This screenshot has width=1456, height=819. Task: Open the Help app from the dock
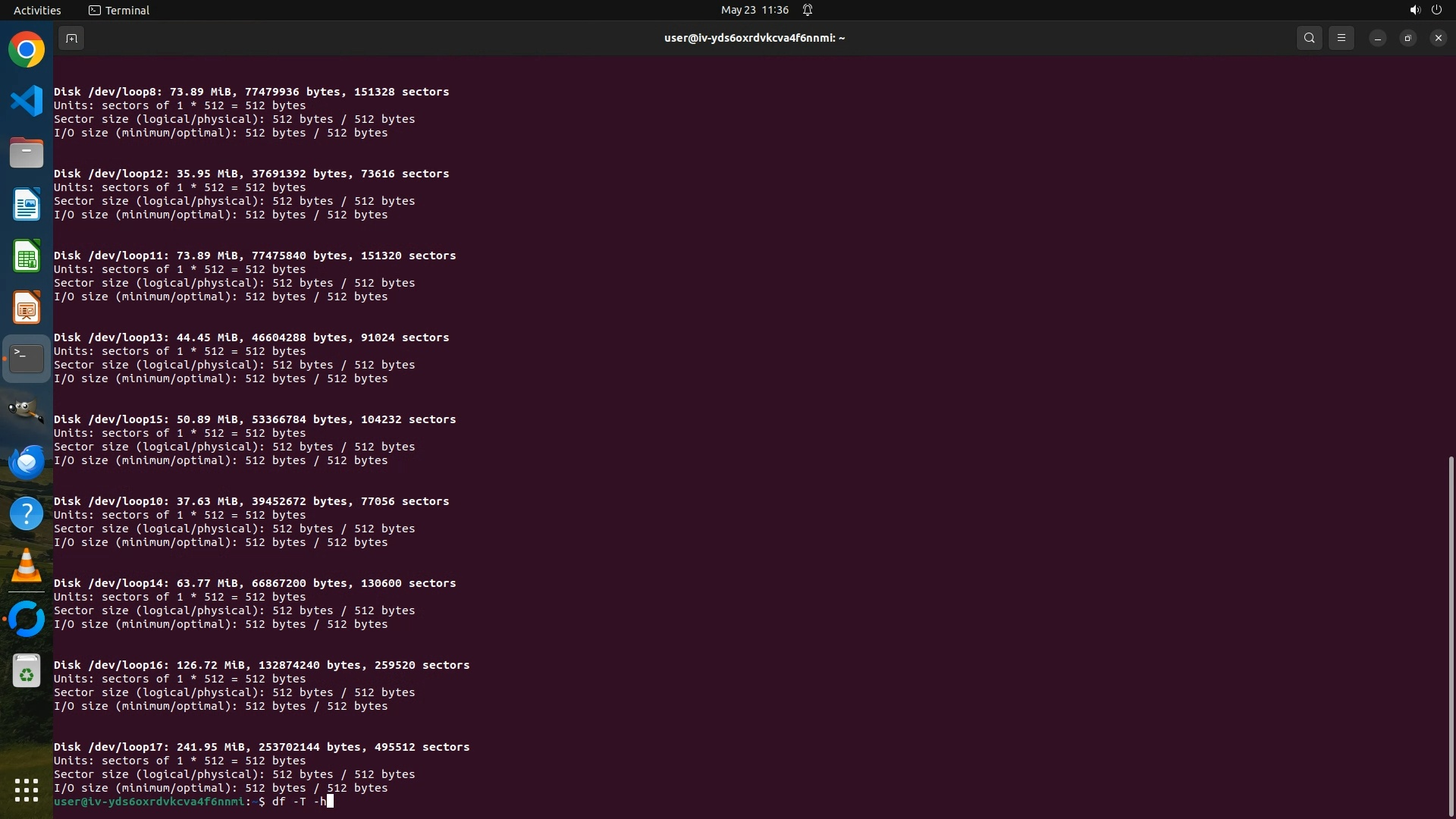coord(27,514)
